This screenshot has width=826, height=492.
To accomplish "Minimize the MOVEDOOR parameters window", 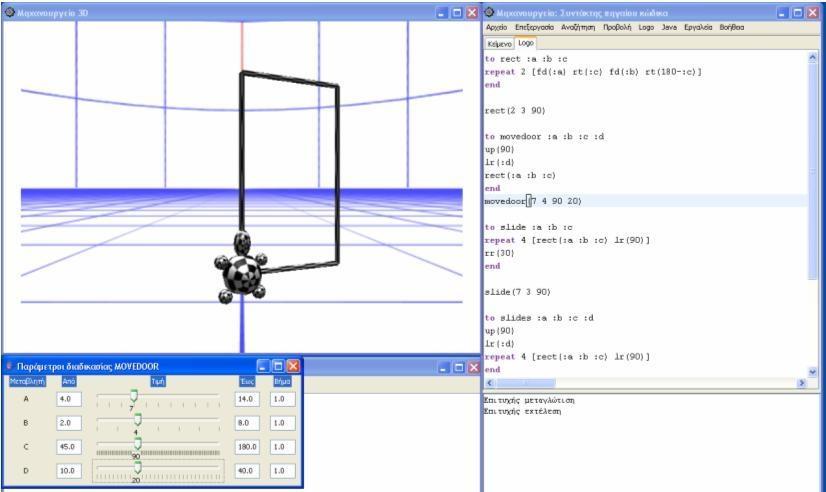I will 263,366.
